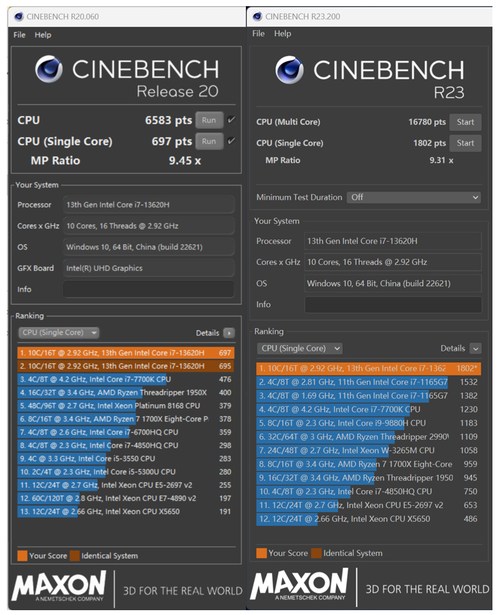
Task: Click the MAXON logo in R23 window
Action: coord(299,584)
